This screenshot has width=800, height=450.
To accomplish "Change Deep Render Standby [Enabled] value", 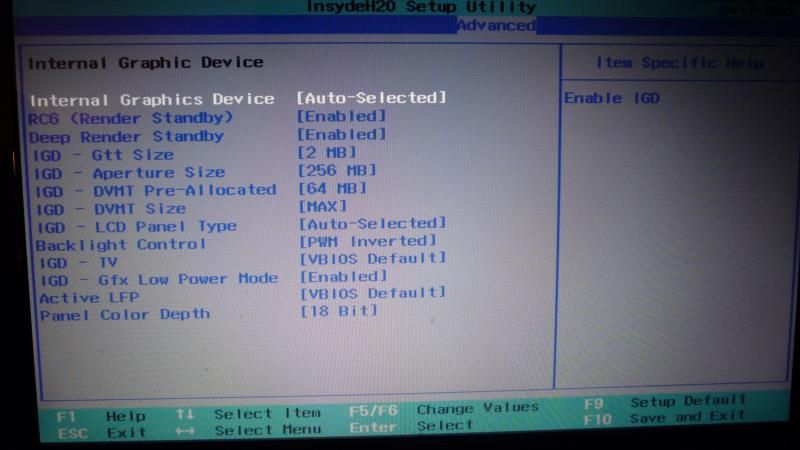I will pyautogui.click(x=342, y=135).
